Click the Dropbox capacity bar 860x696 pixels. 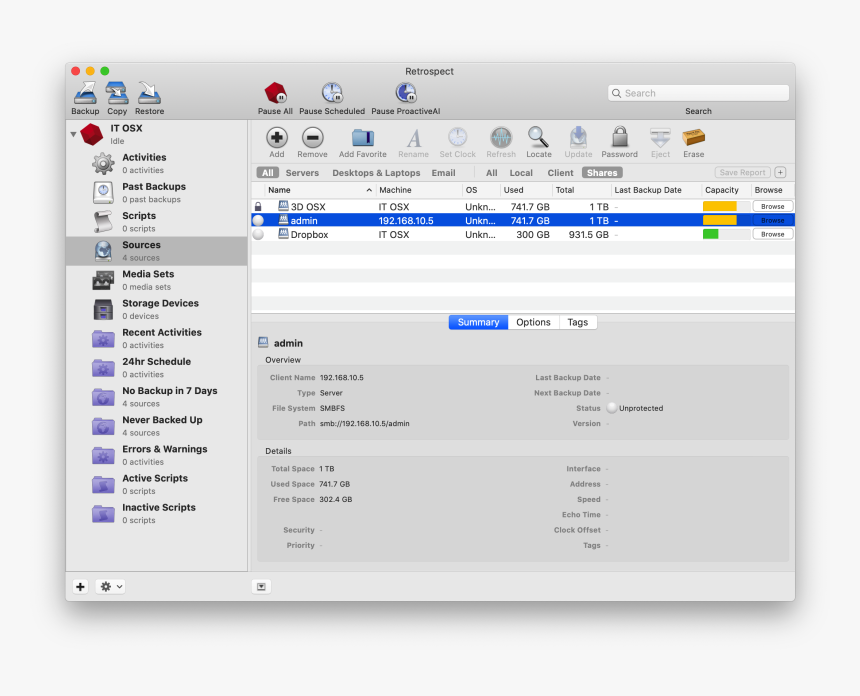click(x=726, y=234)
